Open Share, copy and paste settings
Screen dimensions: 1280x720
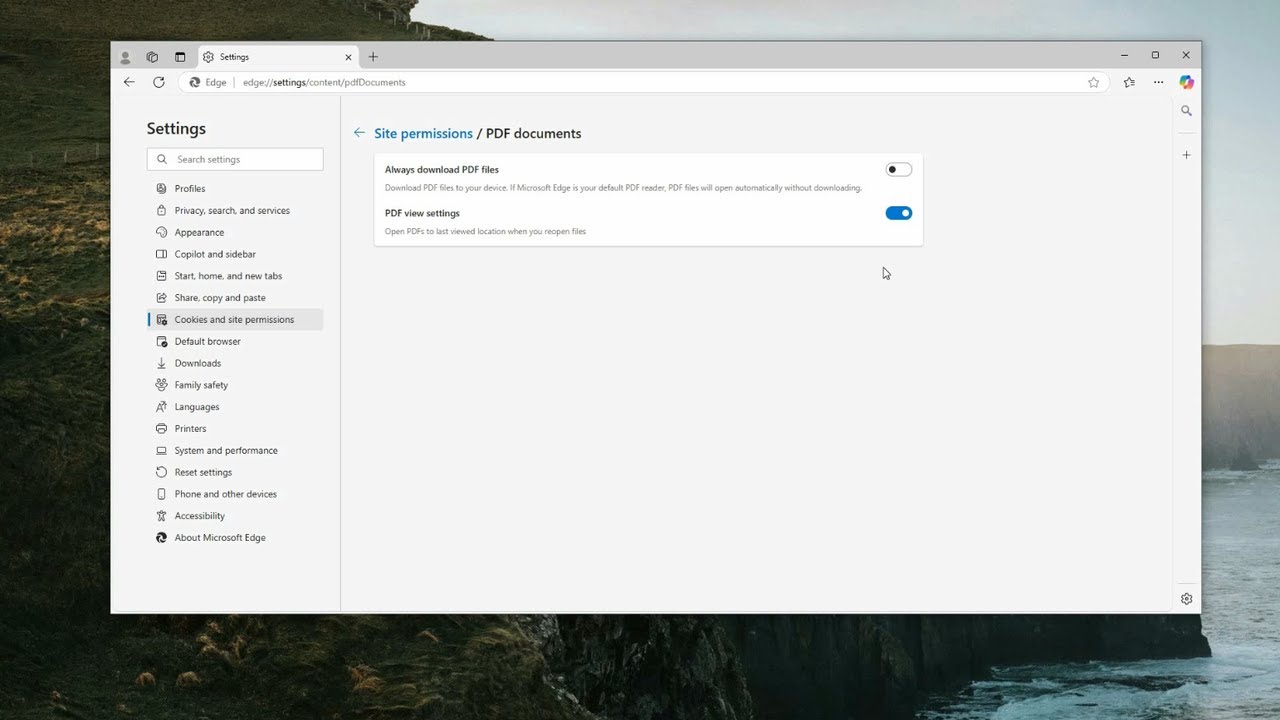235,298
